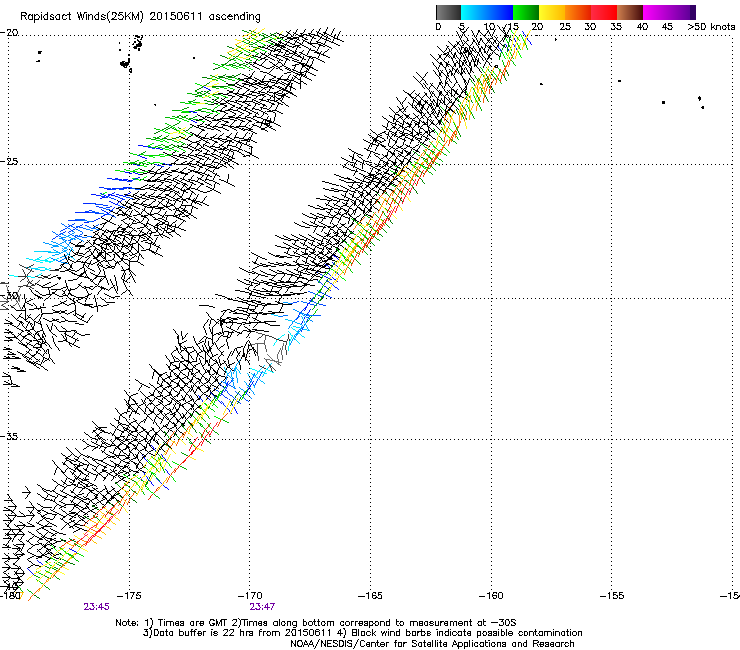Click the purple '23:45' swath time label

[x=96, y=607]
